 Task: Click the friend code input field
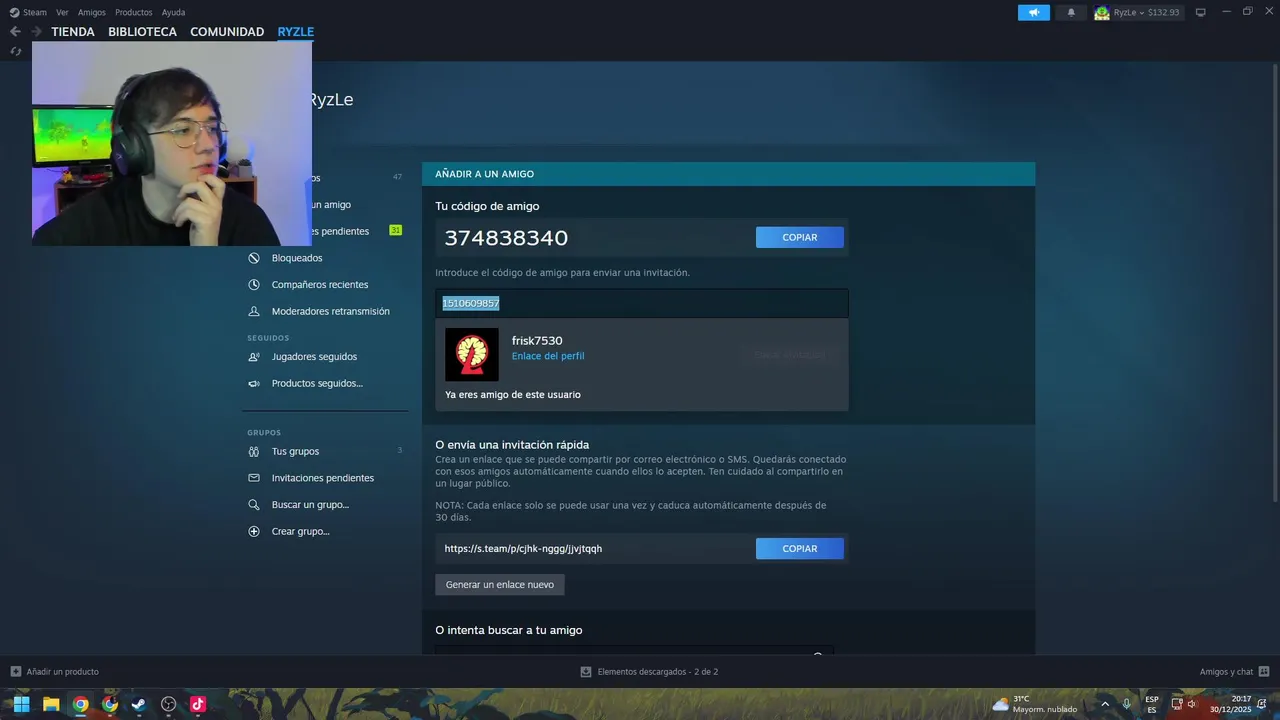click(x=642, y=303)
